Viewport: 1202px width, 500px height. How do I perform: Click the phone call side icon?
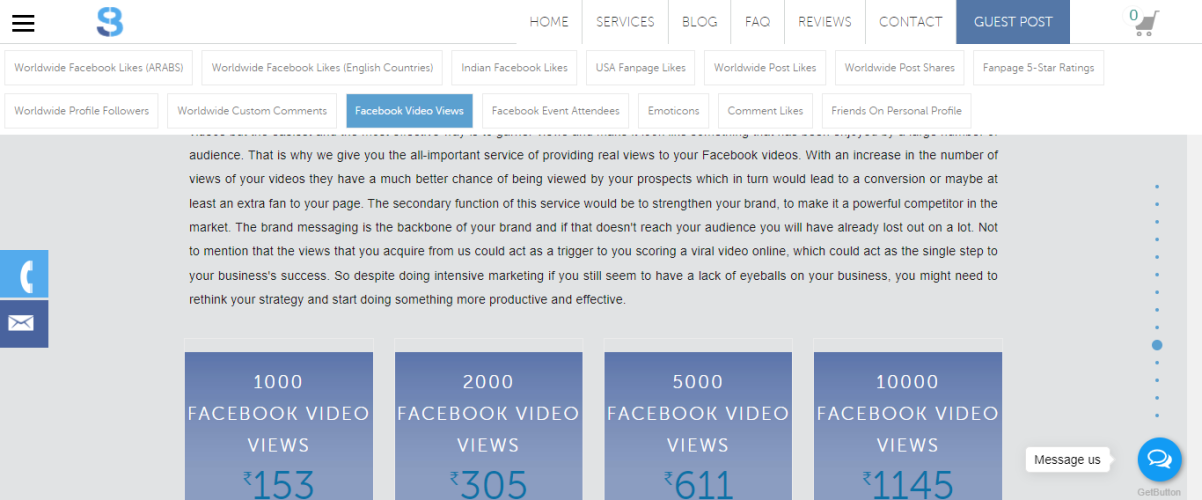tap(24, 274)
